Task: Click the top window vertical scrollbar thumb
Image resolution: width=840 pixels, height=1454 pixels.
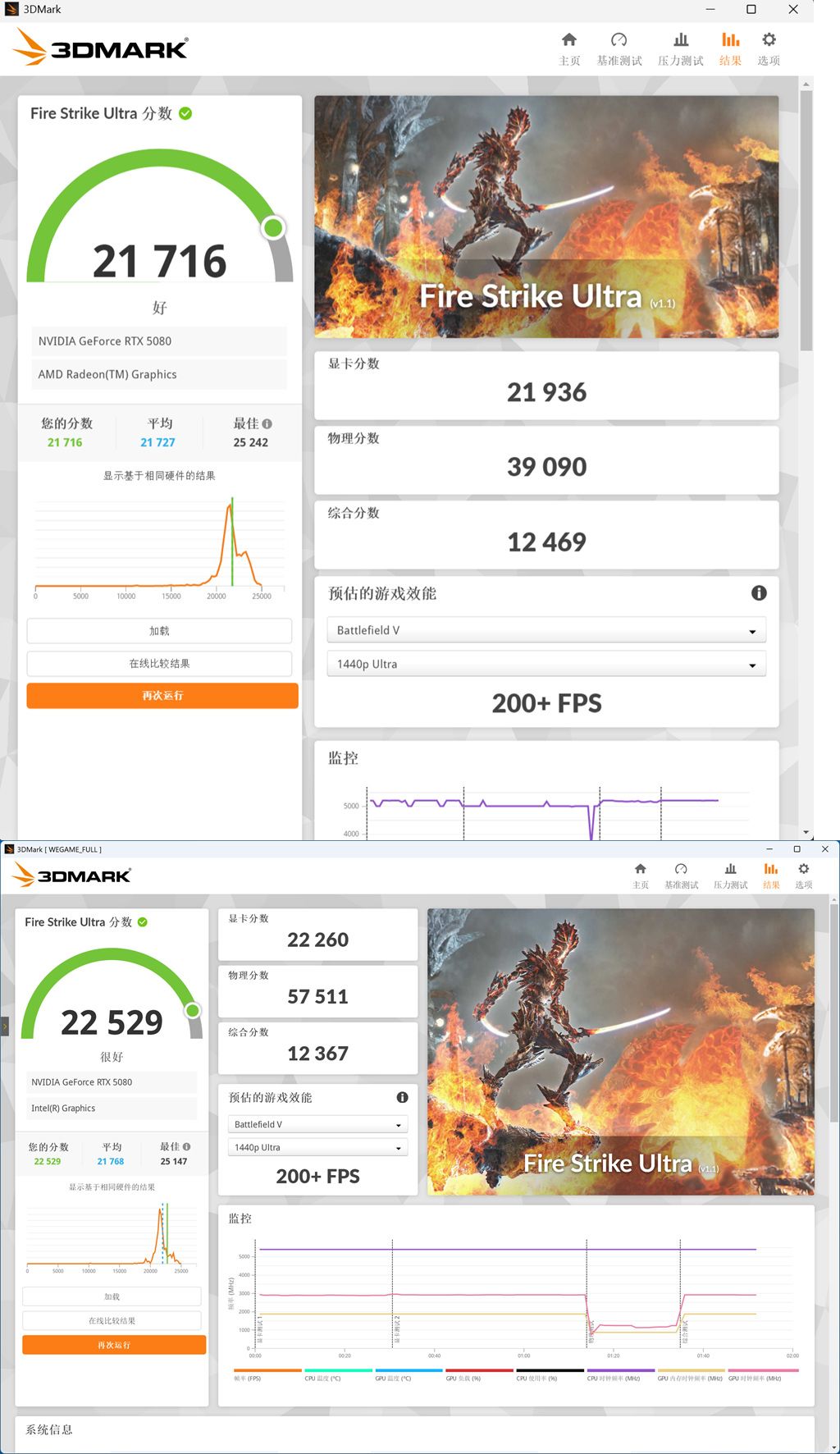Action: (x=806, y=220)
